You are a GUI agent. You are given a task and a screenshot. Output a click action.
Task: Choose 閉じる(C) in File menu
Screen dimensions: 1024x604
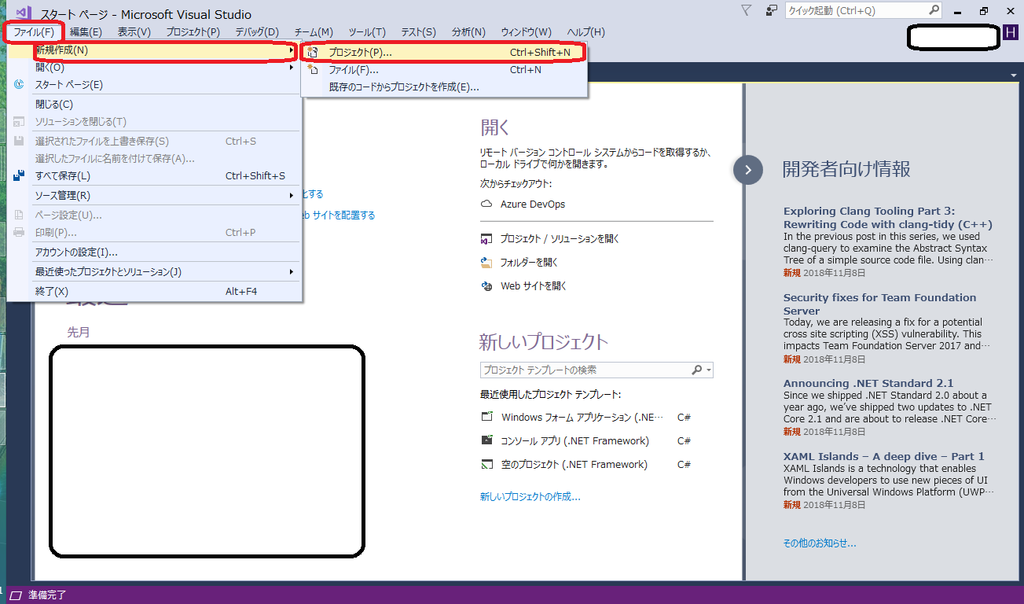(x=154, y=104)
